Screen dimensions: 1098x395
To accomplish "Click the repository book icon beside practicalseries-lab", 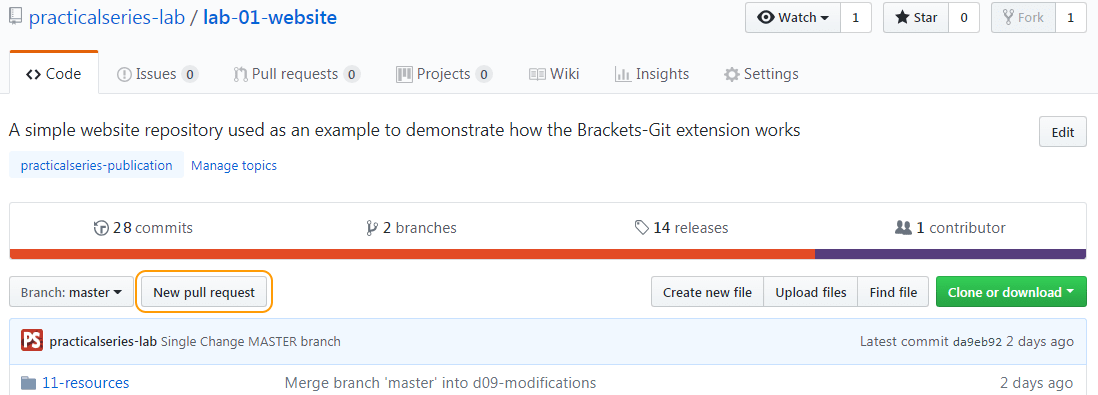I will point(15,16).
